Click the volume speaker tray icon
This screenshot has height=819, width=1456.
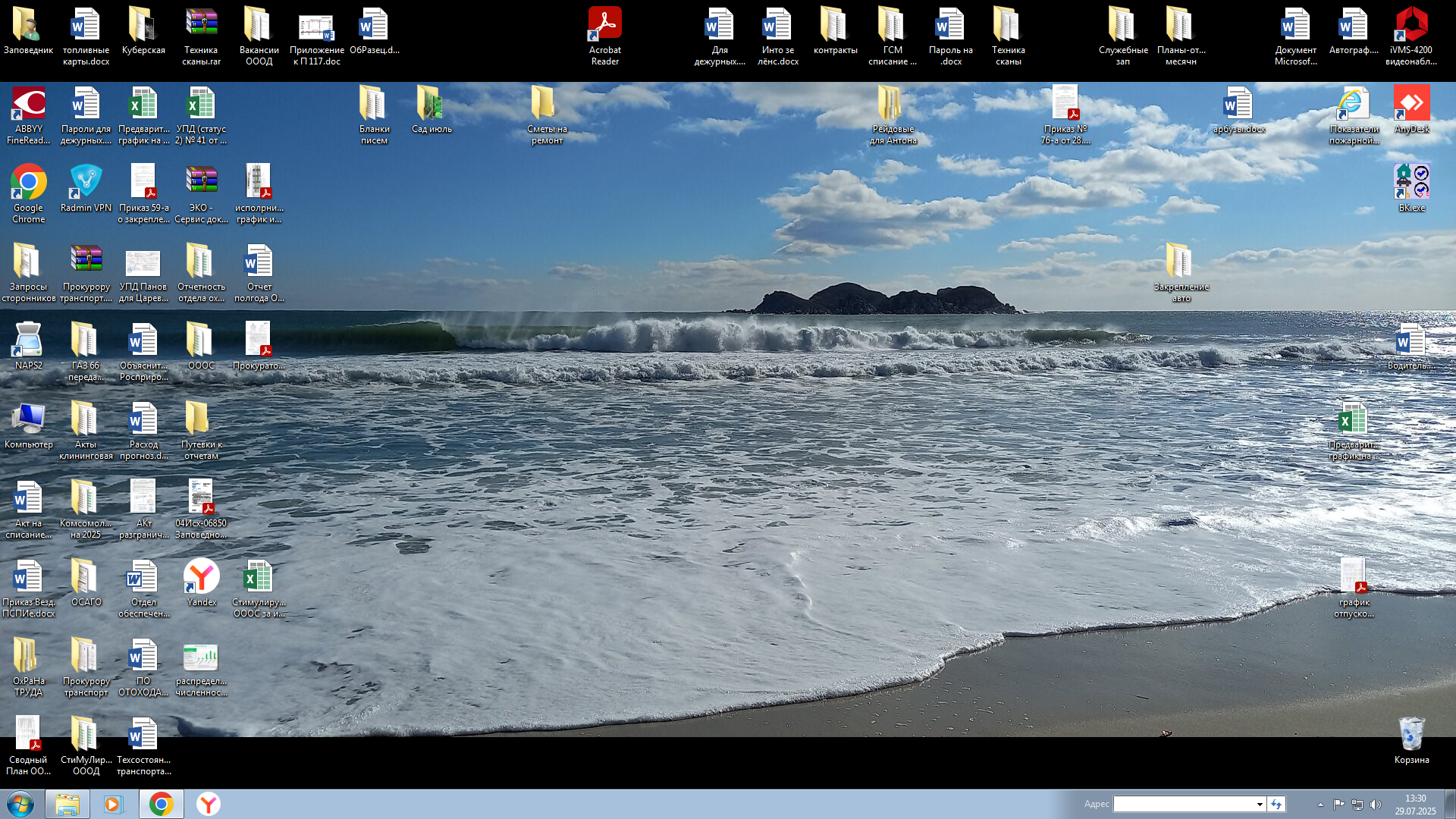tap(1376, 805)
